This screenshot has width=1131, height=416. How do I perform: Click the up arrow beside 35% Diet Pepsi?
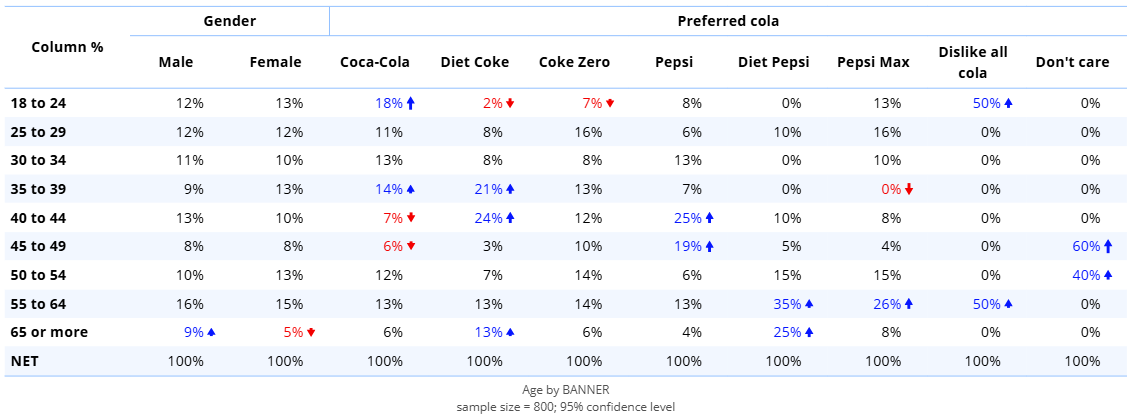(x=809, y=304)
